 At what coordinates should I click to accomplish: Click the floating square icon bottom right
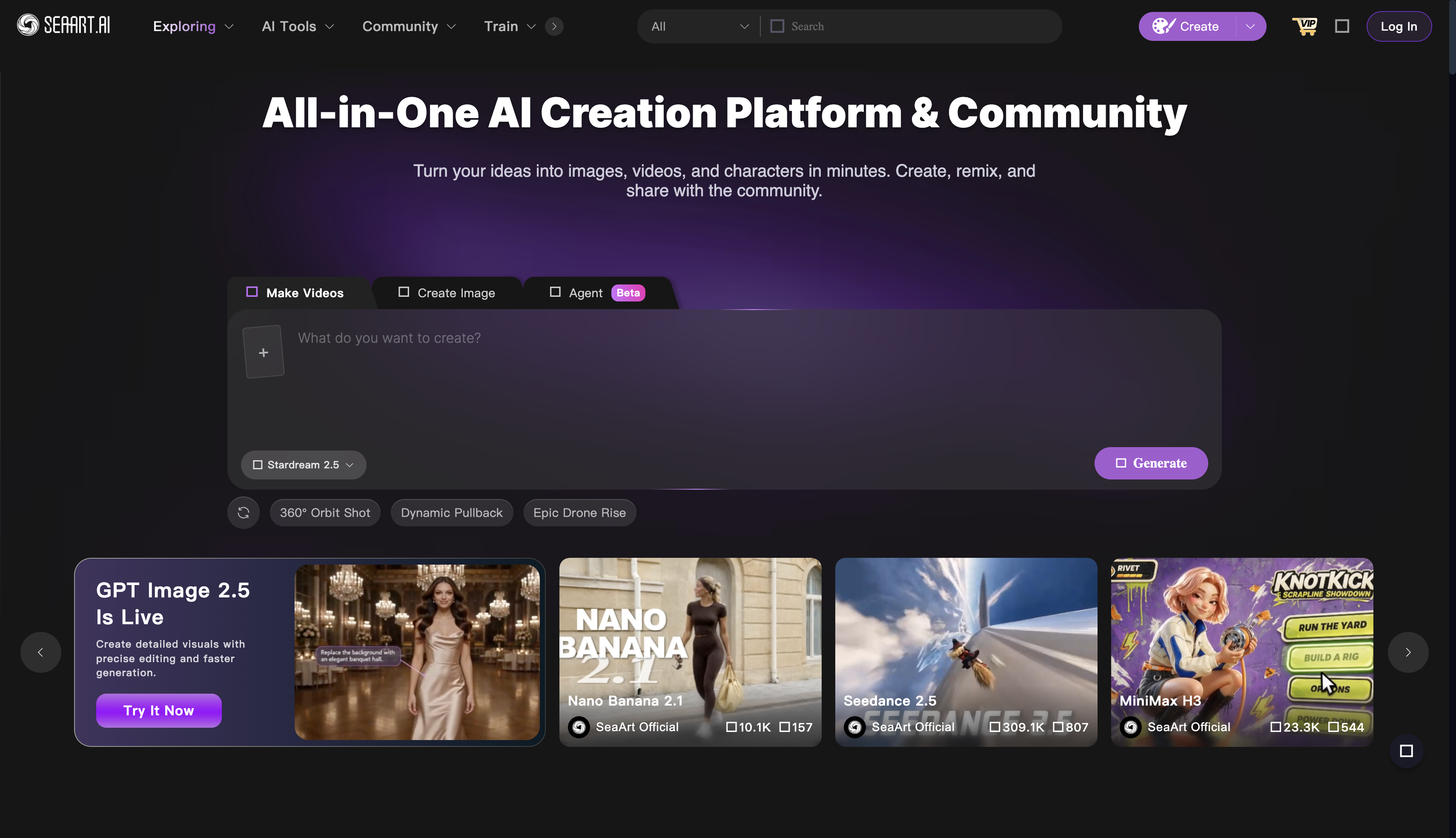(x=1406, y=751)
